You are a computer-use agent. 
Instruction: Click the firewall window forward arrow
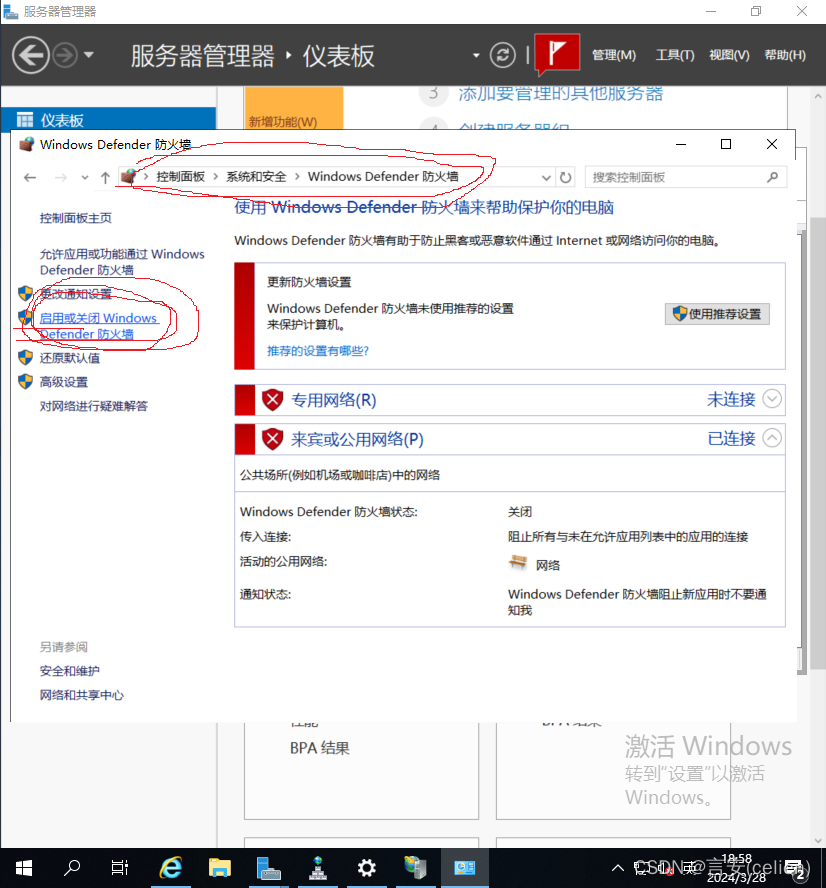[61, 178]
